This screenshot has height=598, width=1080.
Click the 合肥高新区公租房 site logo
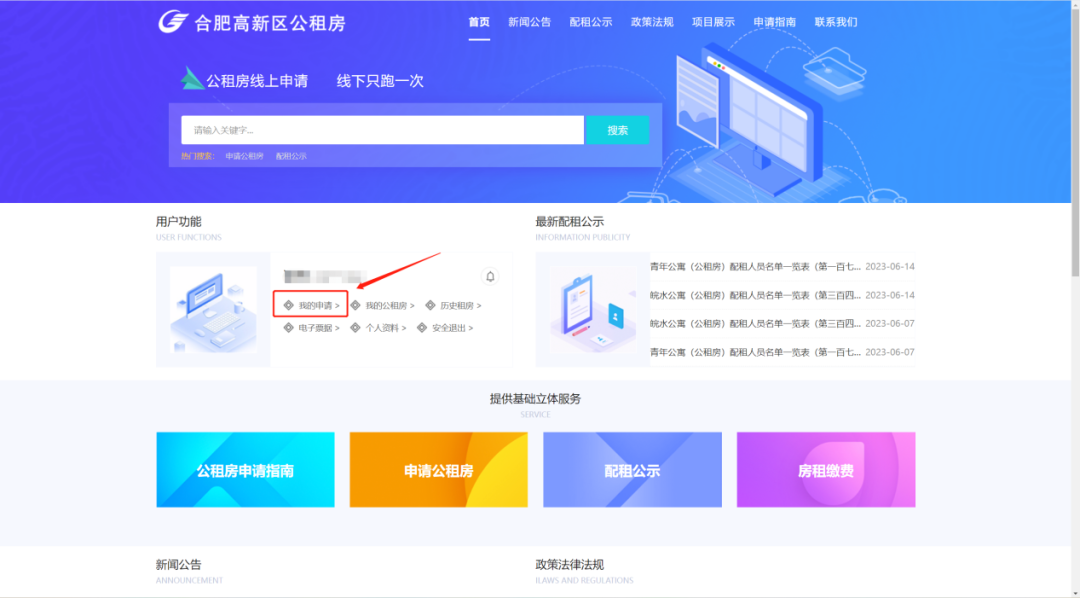252,22
